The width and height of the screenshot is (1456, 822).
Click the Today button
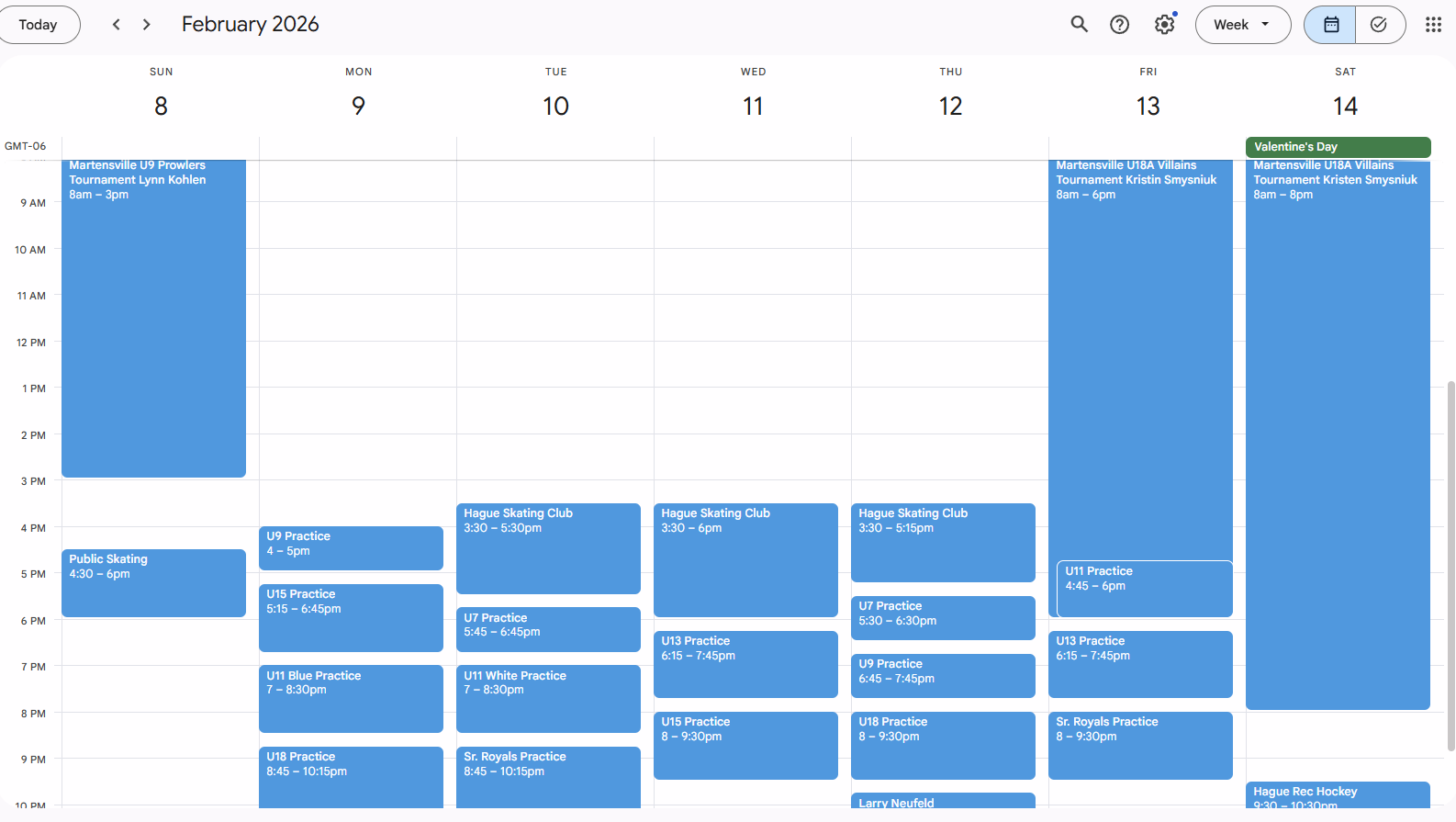tap(39, 25)
